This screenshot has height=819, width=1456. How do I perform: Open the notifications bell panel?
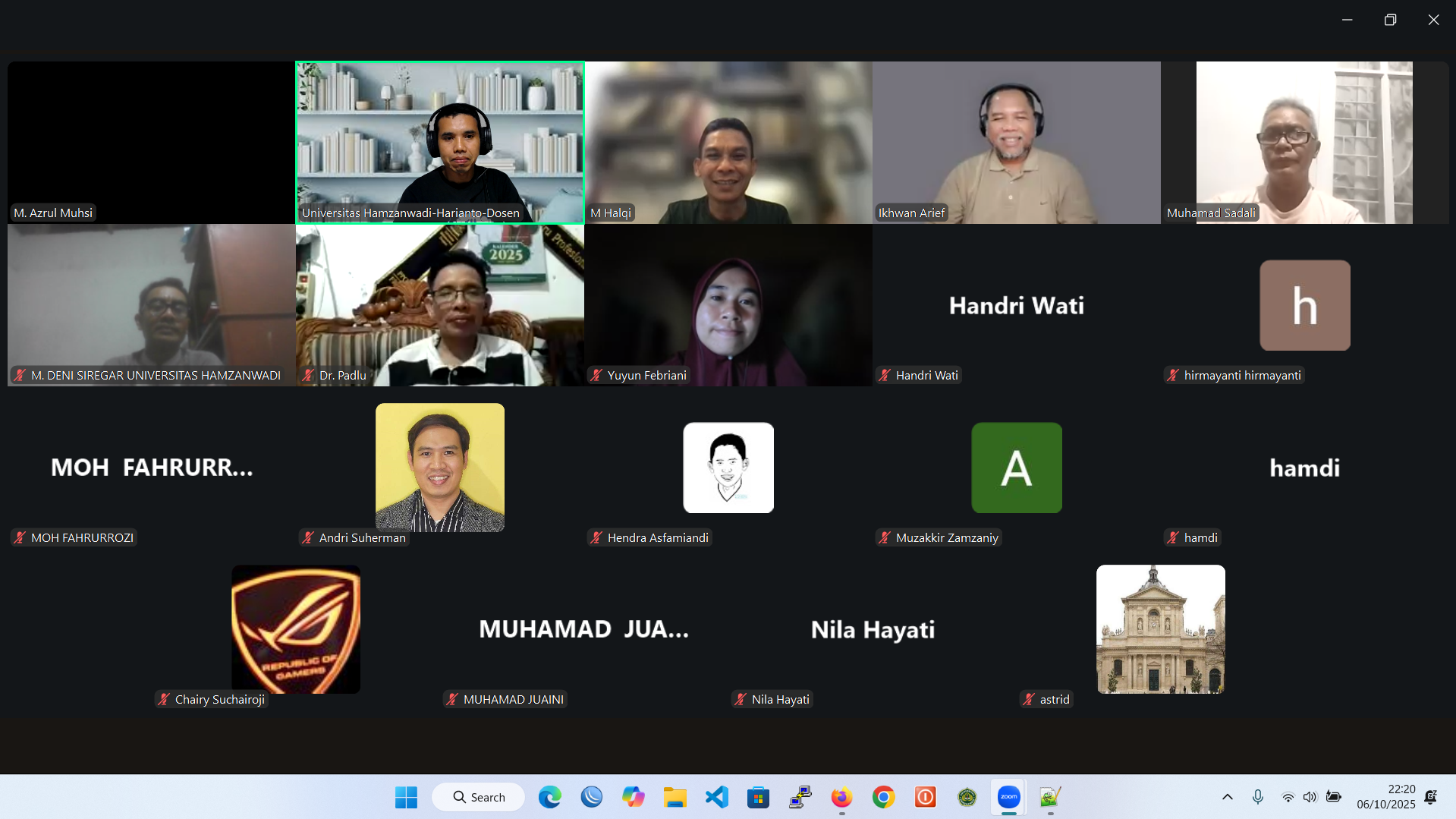pos(1431,797)
